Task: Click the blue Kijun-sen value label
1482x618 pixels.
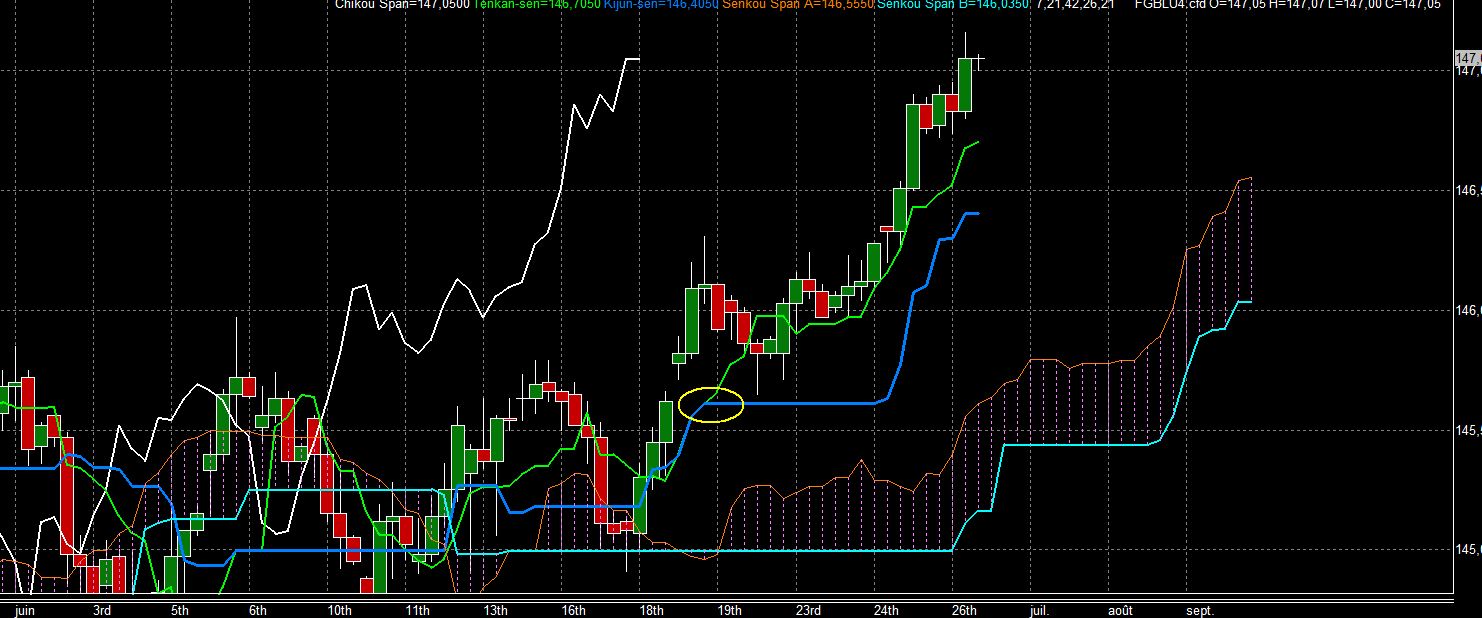Action: [x=661, y=5]
